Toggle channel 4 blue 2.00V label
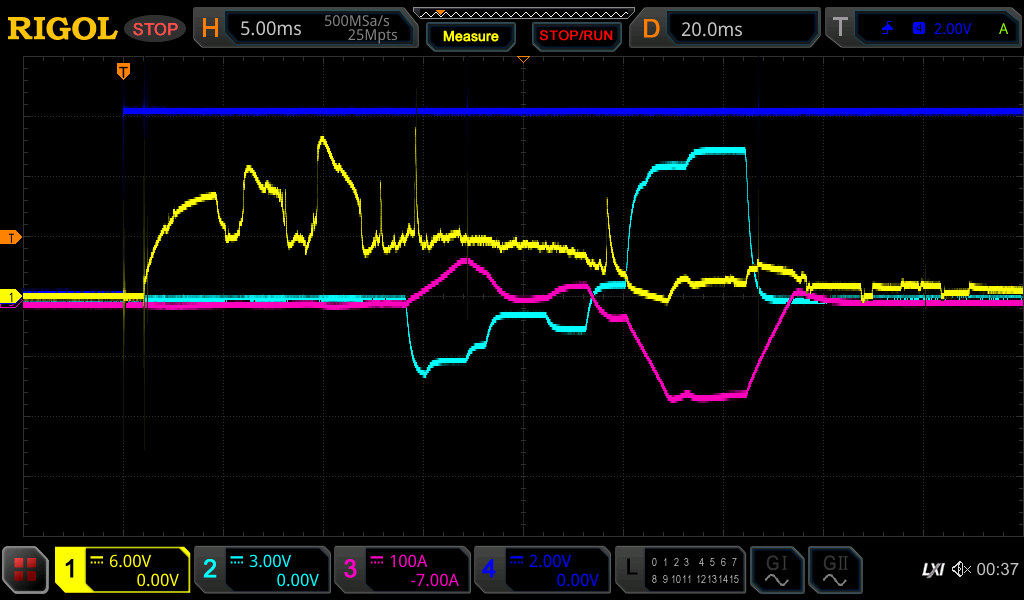The height and width of the screenshot is (600, 1024). tap(541, 570)
